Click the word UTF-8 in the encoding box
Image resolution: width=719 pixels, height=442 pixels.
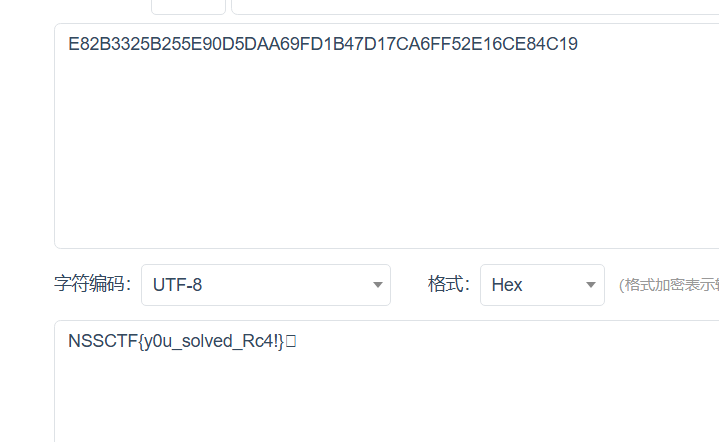point(177,285)
